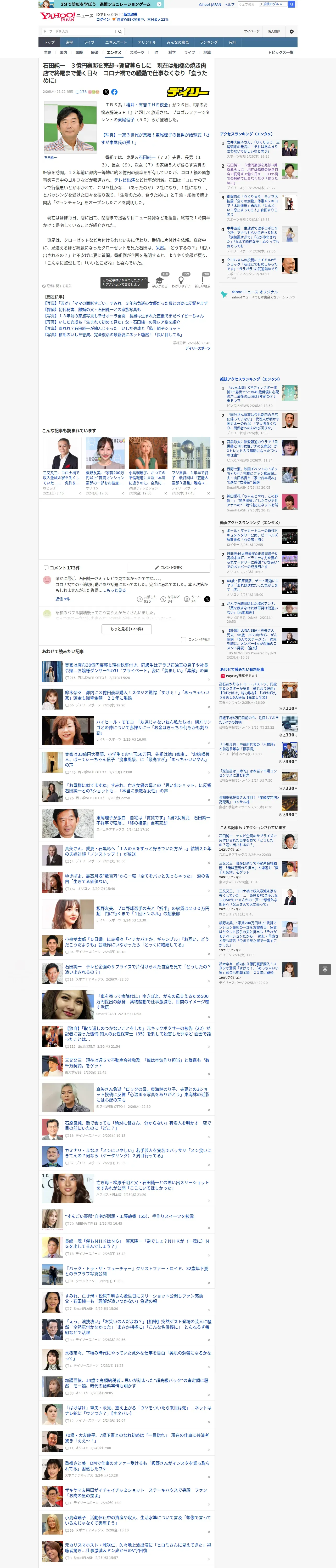Click the ヘルプ link at top

229,4
